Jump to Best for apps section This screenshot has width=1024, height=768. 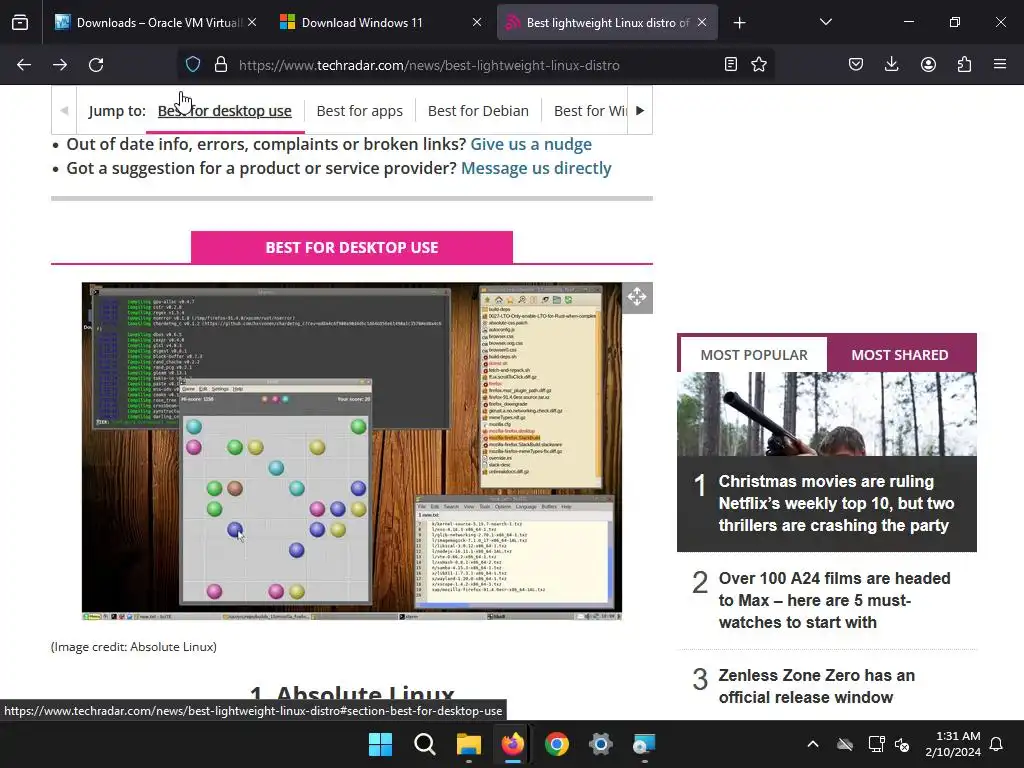point(360,111)
